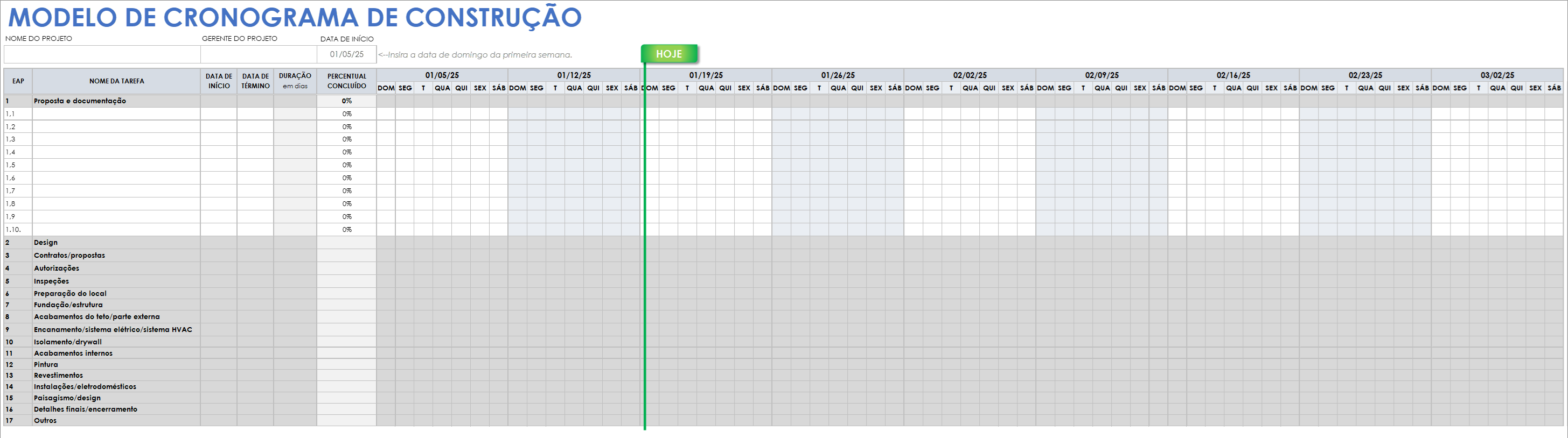Select the DATA DE INÍCIO column header

(x=219, y=81)
